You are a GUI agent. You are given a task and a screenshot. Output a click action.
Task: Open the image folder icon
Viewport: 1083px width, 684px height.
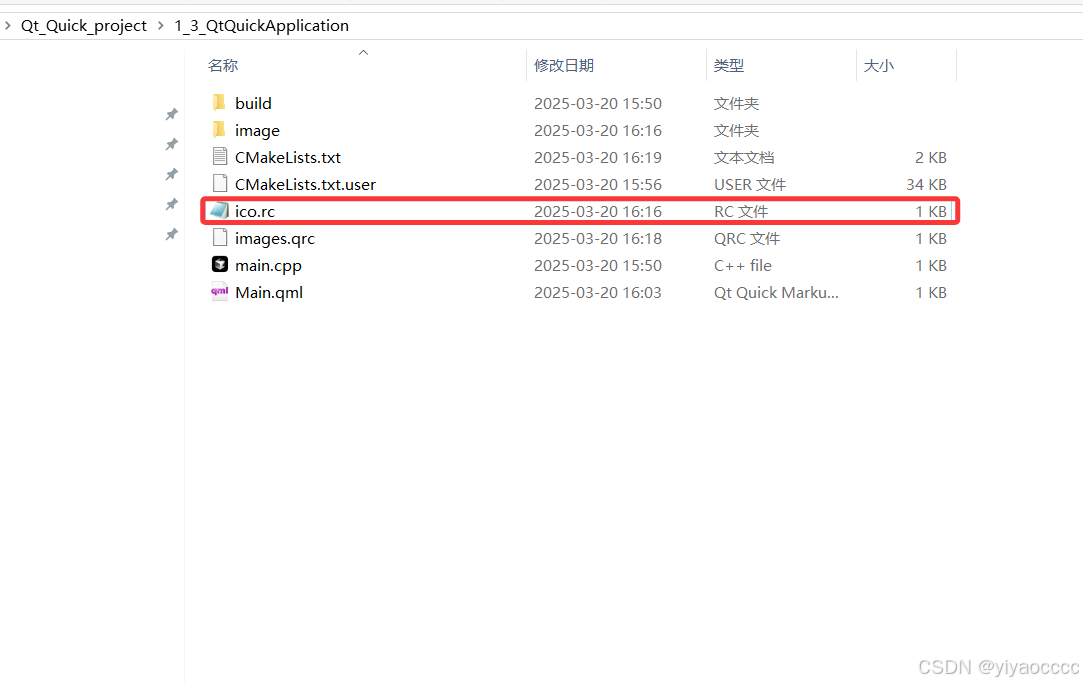click(218, 130)
